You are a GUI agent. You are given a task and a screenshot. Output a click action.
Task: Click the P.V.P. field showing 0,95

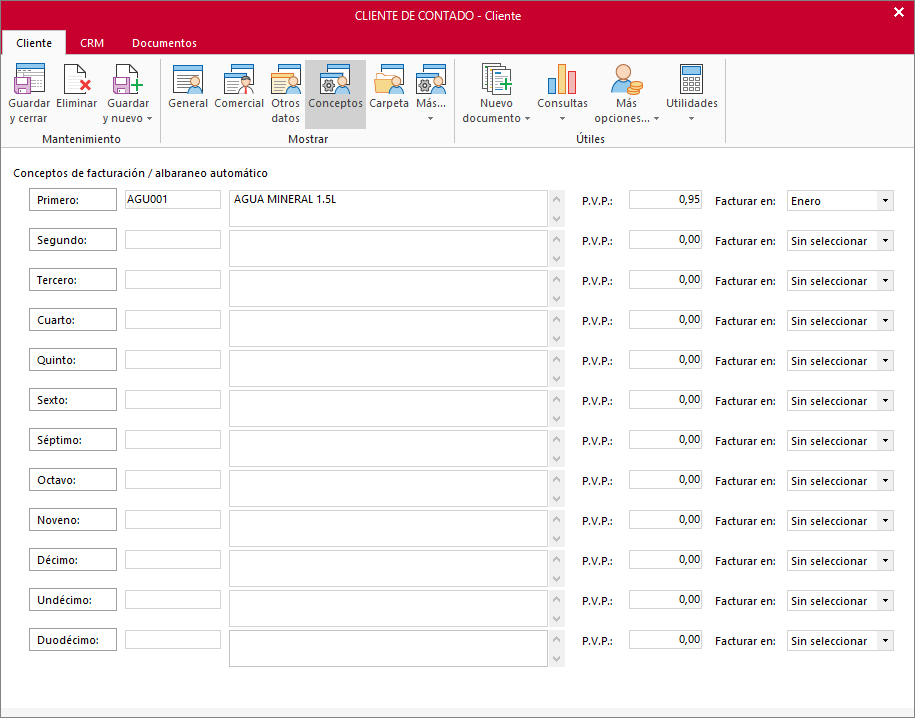(665, 200)
